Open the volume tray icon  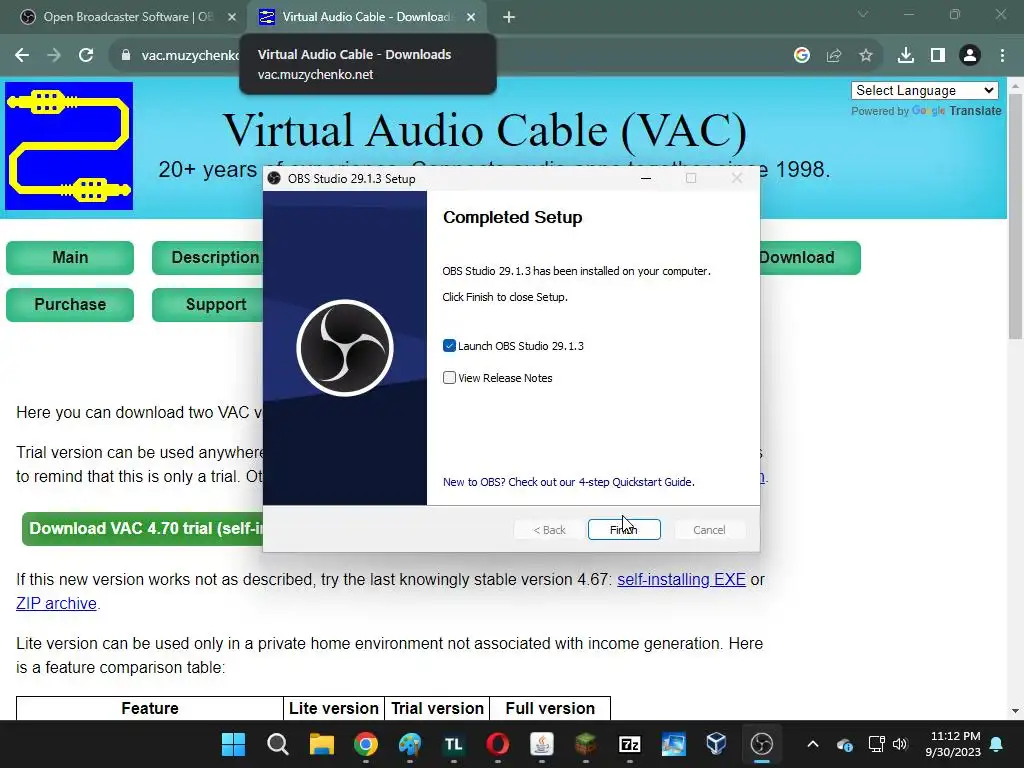(x=900, y=744)
